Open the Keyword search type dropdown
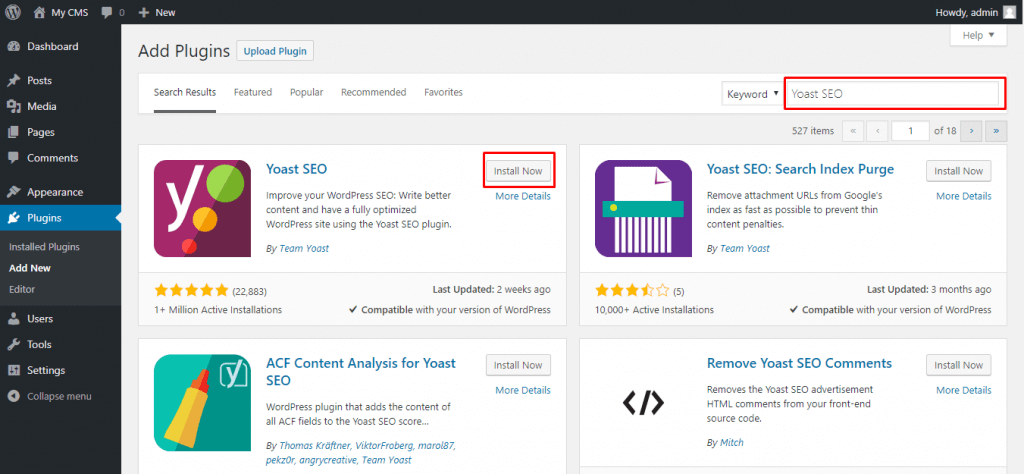 [x=752, y=94]
